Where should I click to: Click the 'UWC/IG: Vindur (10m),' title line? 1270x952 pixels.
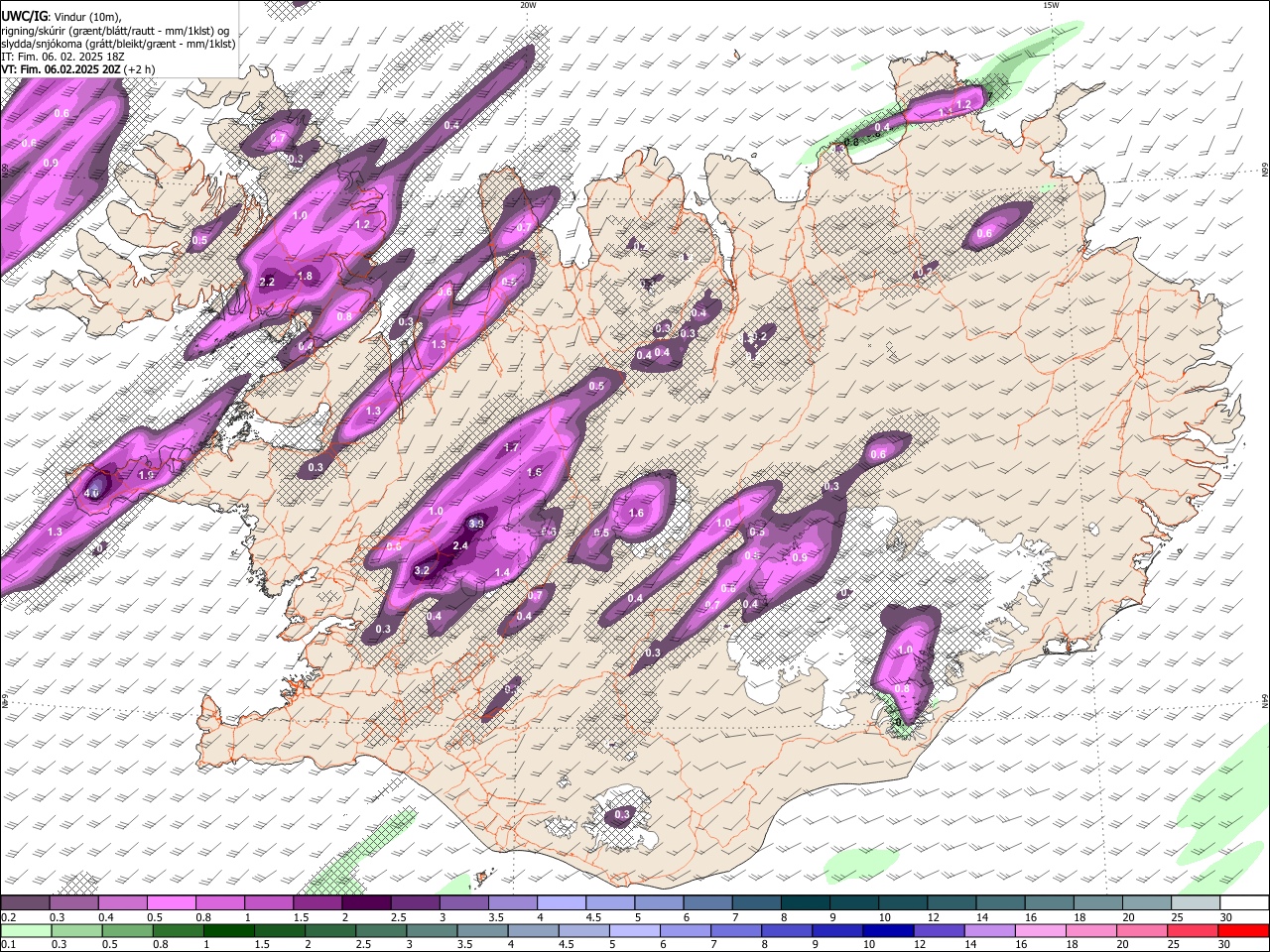(x=62, y=17)
